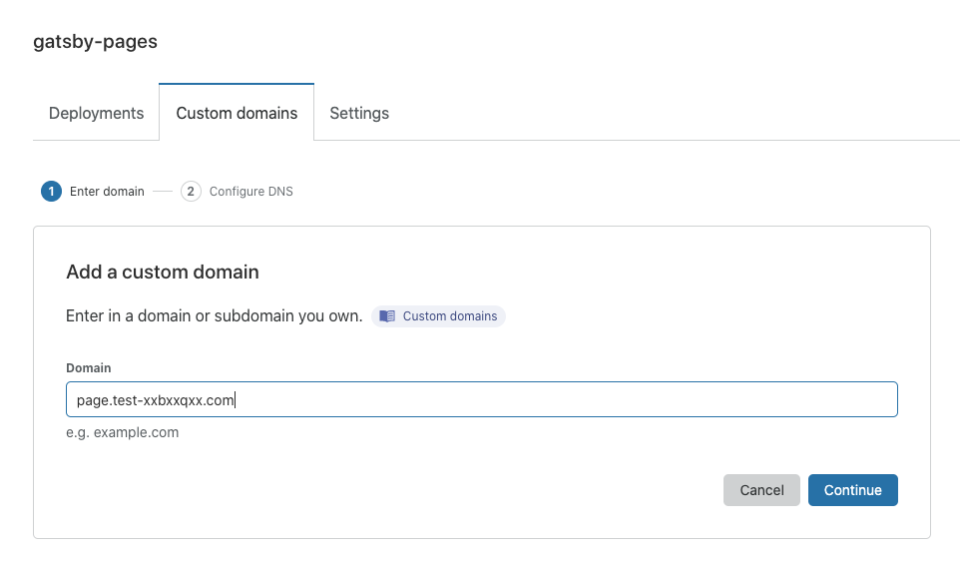Screen dimensions: 960x563
Task: Open the Deployments tab
Action: coord(96,113)
